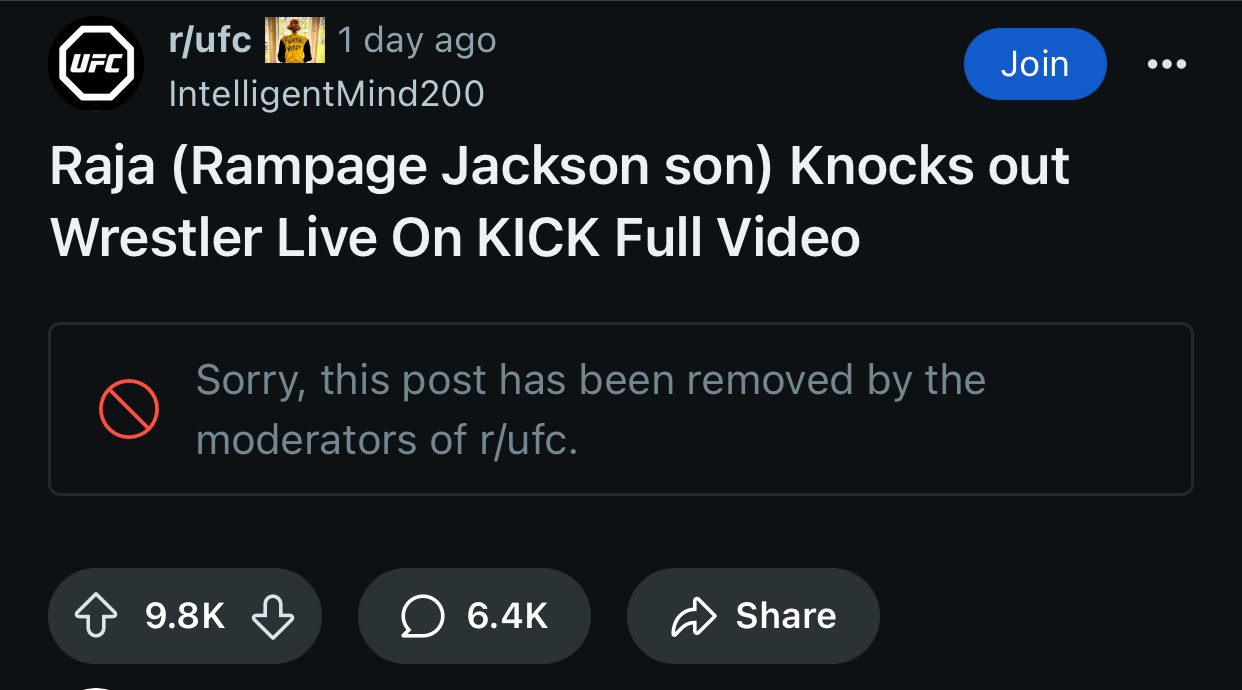Viewport: 1242px width, 690px height.
Task: Click the 9.8K vote score
Action: coord(185,616)
